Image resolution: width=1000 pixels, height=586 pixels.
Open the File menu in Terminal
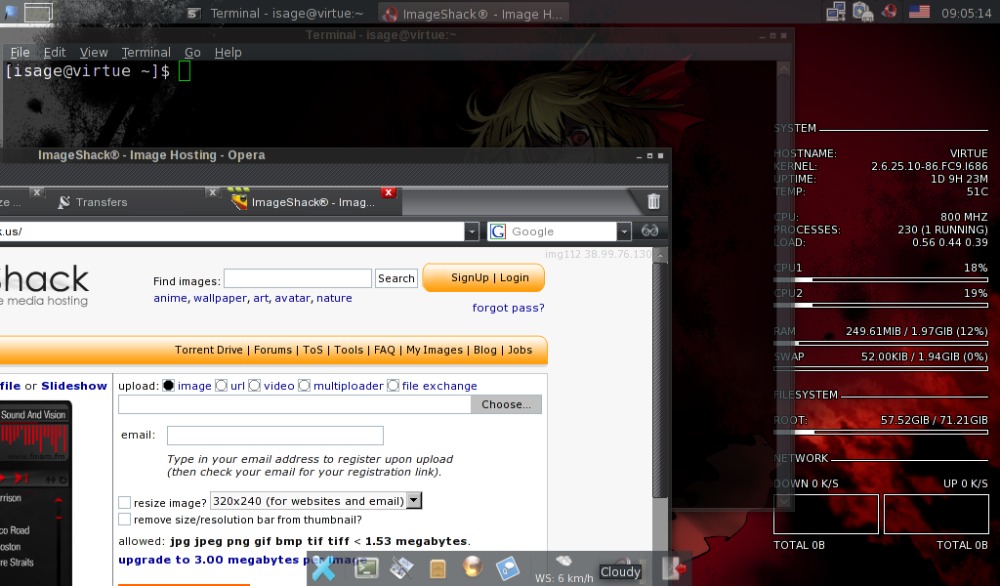pos(20,52)
